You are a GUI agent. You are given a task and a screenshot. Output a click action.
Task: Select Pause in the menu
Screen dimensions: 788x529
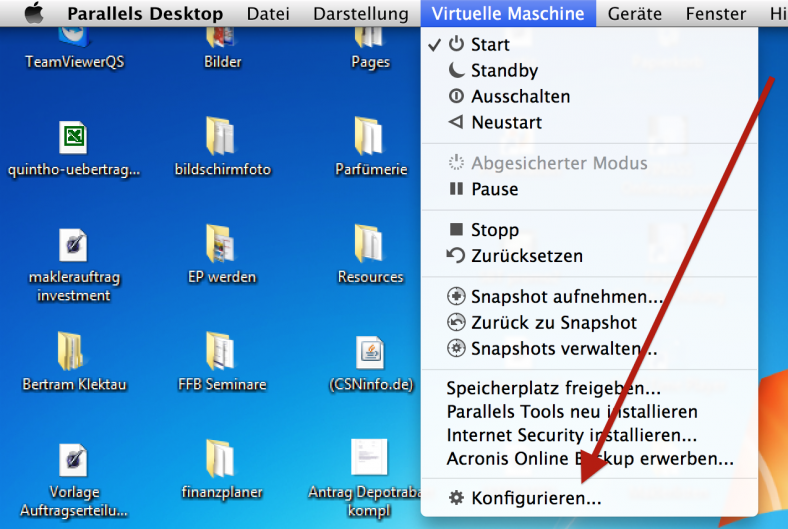point(589,189)
